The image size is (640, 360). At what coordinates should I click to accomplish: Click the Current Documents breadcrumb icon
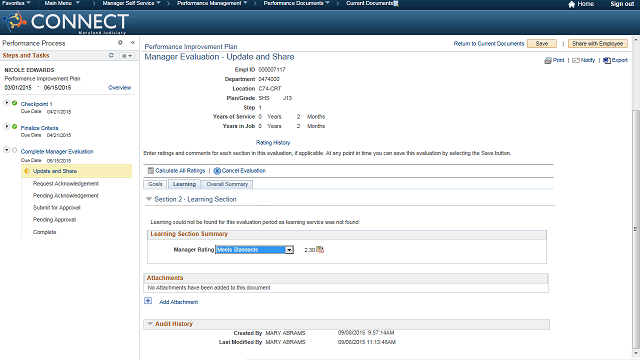click(x=396, y=3)
